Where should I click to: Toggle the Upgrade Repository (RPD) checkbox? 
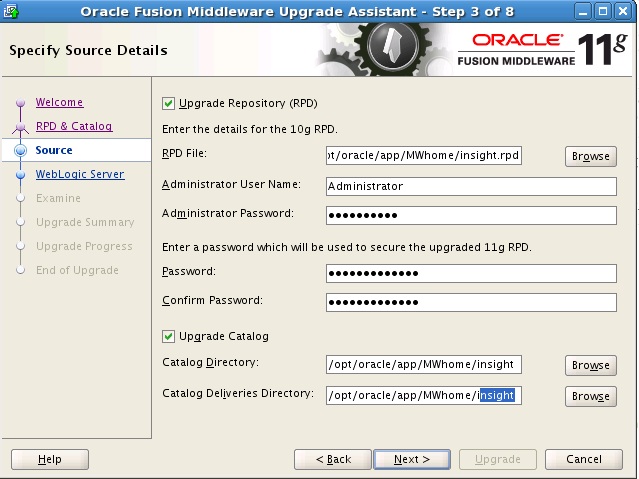pyautogui.click(x=168, y=103)
